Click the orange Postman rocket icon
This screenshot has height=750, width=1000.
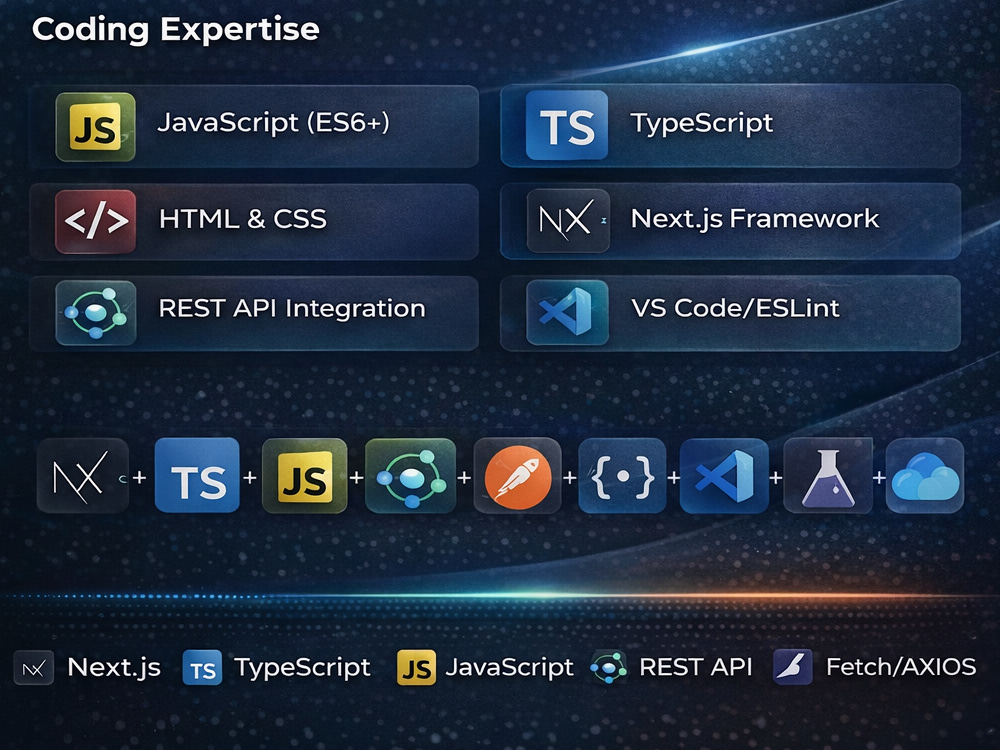(518, 476)
